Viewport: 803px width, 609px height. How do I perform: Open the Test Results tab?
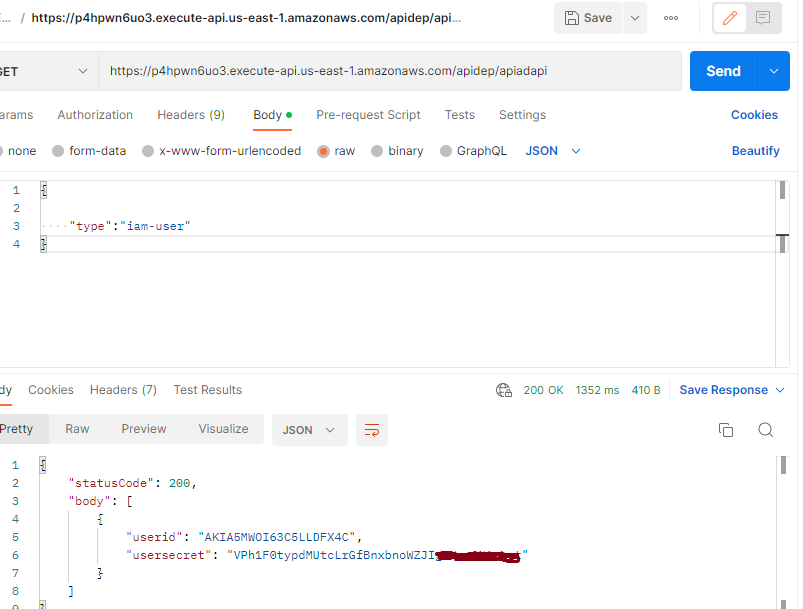click(x=207, y=390)
